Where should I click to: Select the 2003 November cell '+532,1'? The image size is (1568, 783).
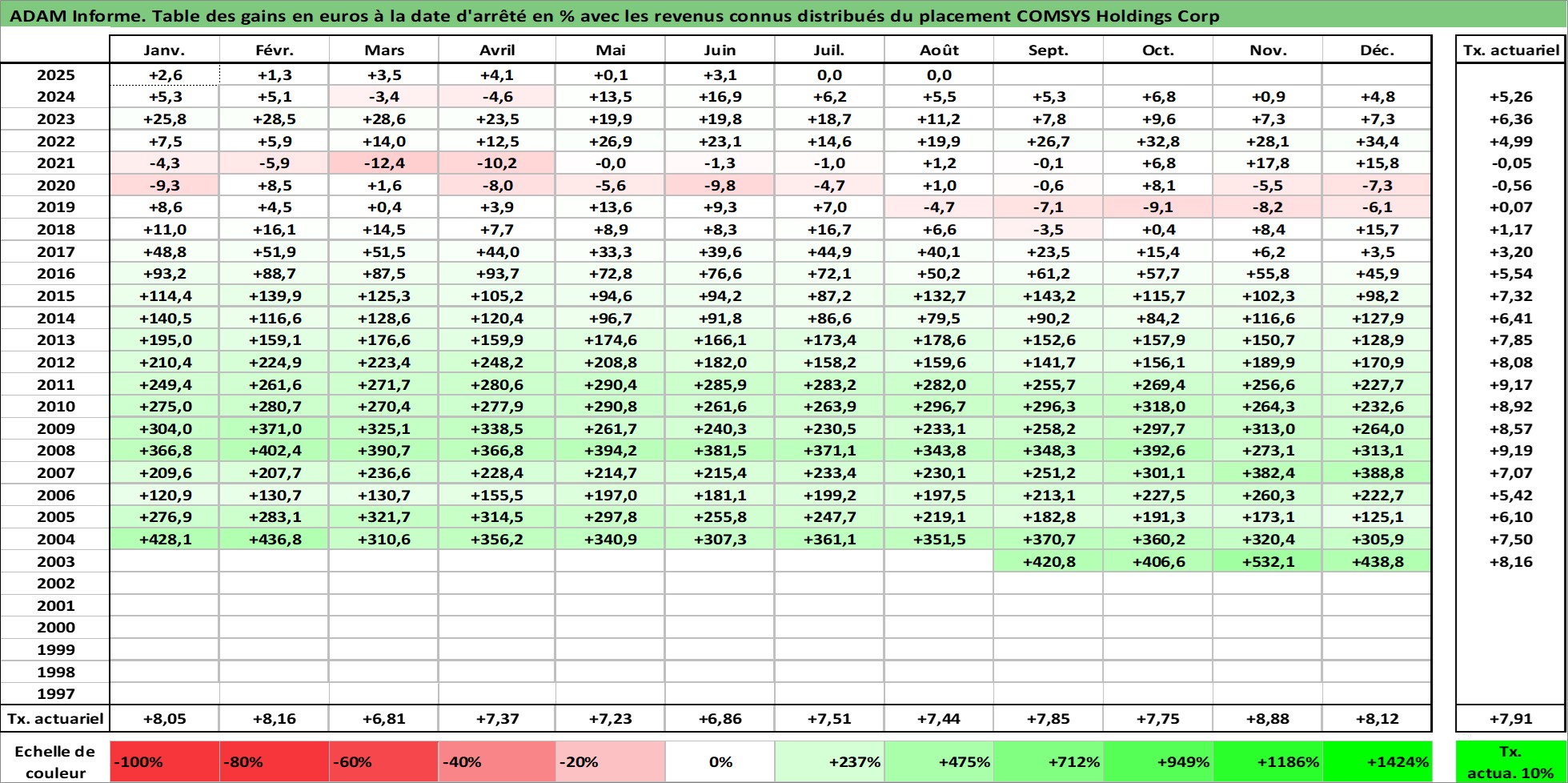click(1268, 561)
